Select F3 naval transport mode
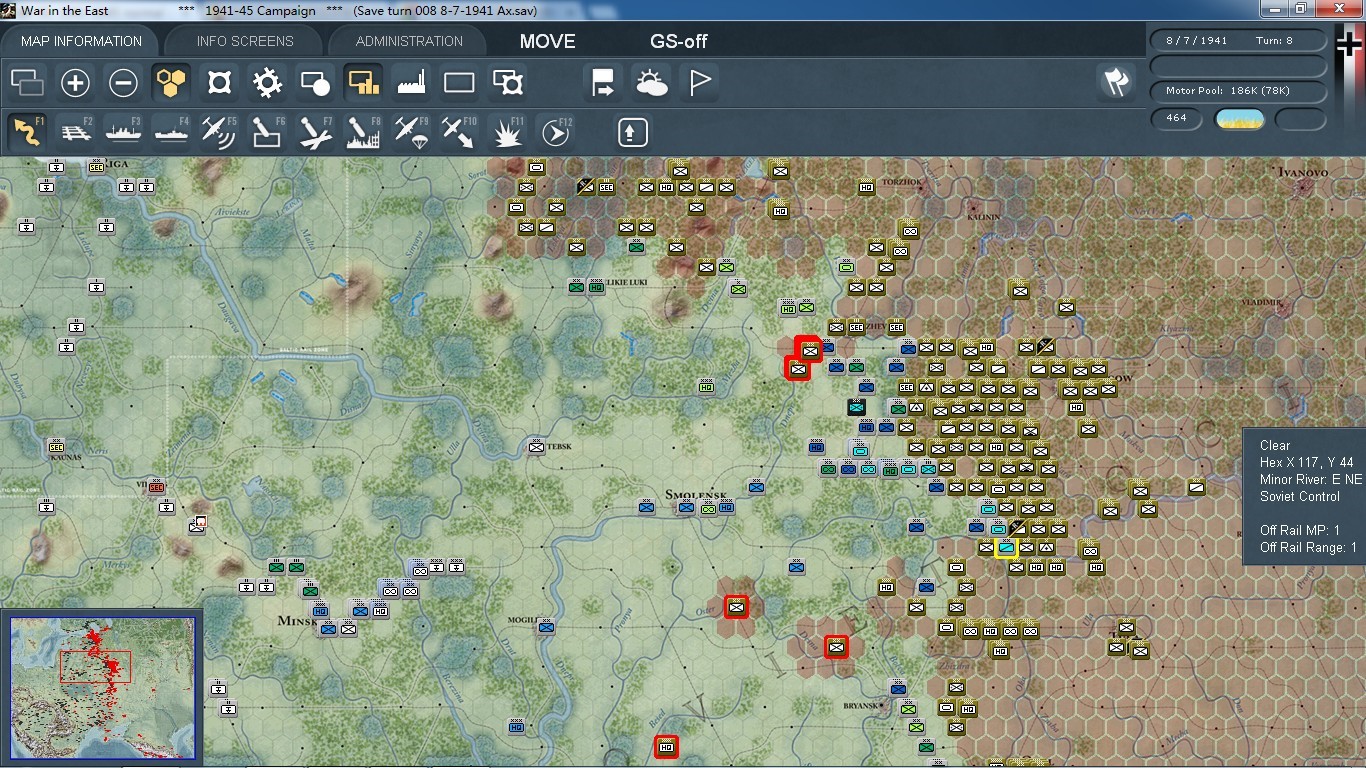The height and width of the screenshot is (768, 1366). [123, 131]
